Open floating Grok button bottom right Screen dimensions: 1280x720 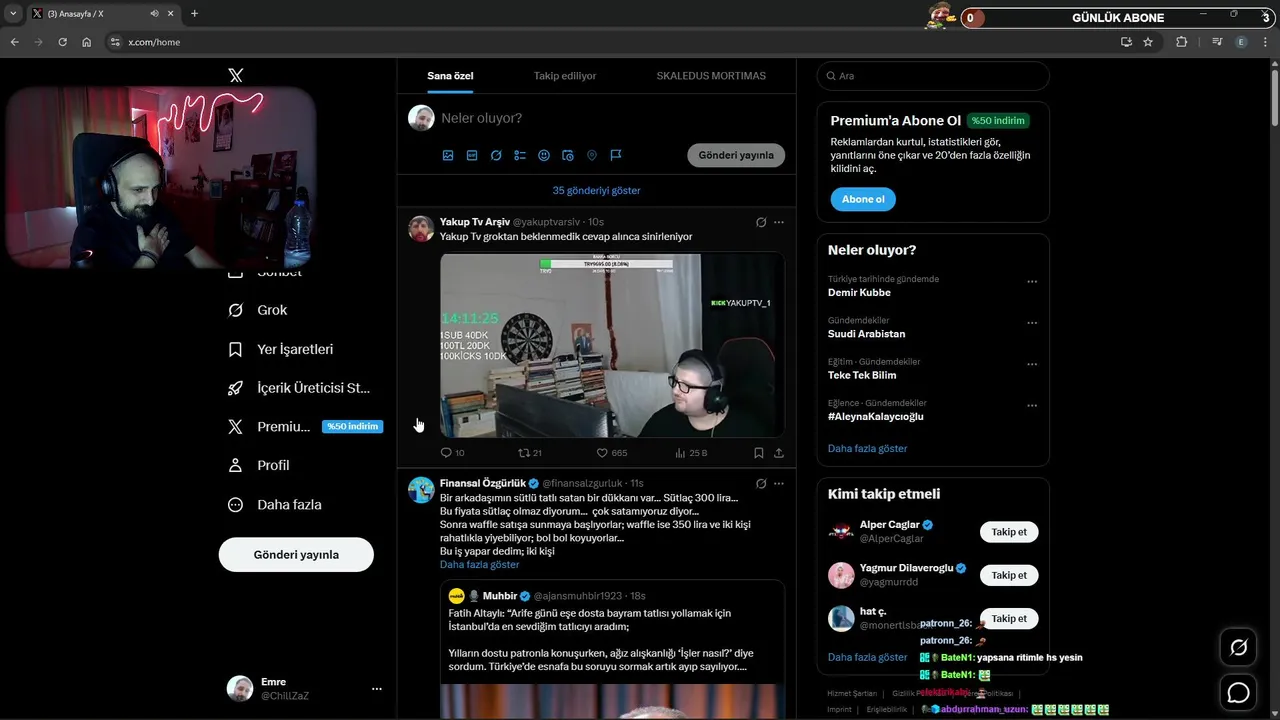1238,648
